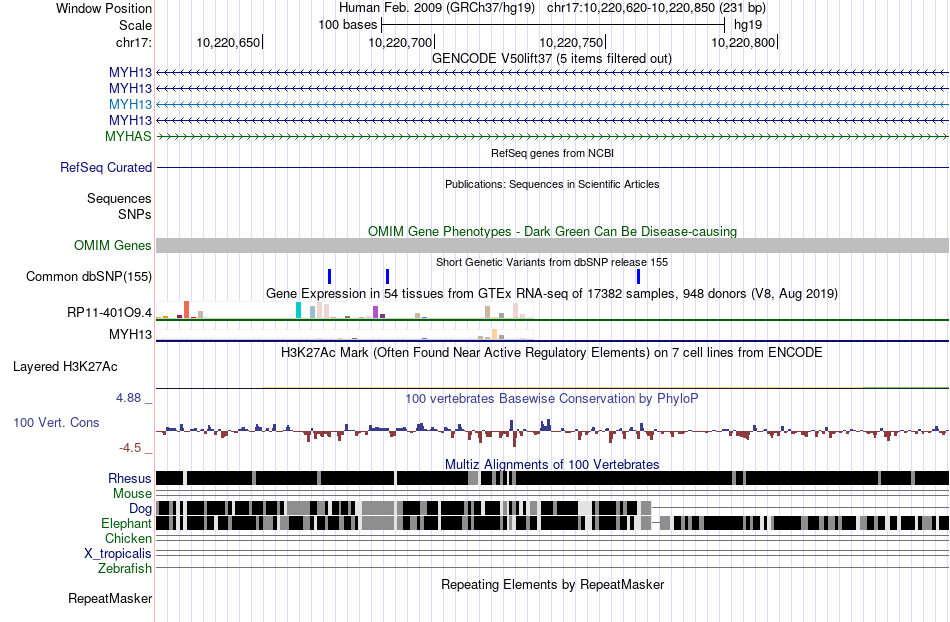The height and width of the screenshot is (622, 950).
Task: Click the Rhesus alignment black block
Action: coord(552,478)
